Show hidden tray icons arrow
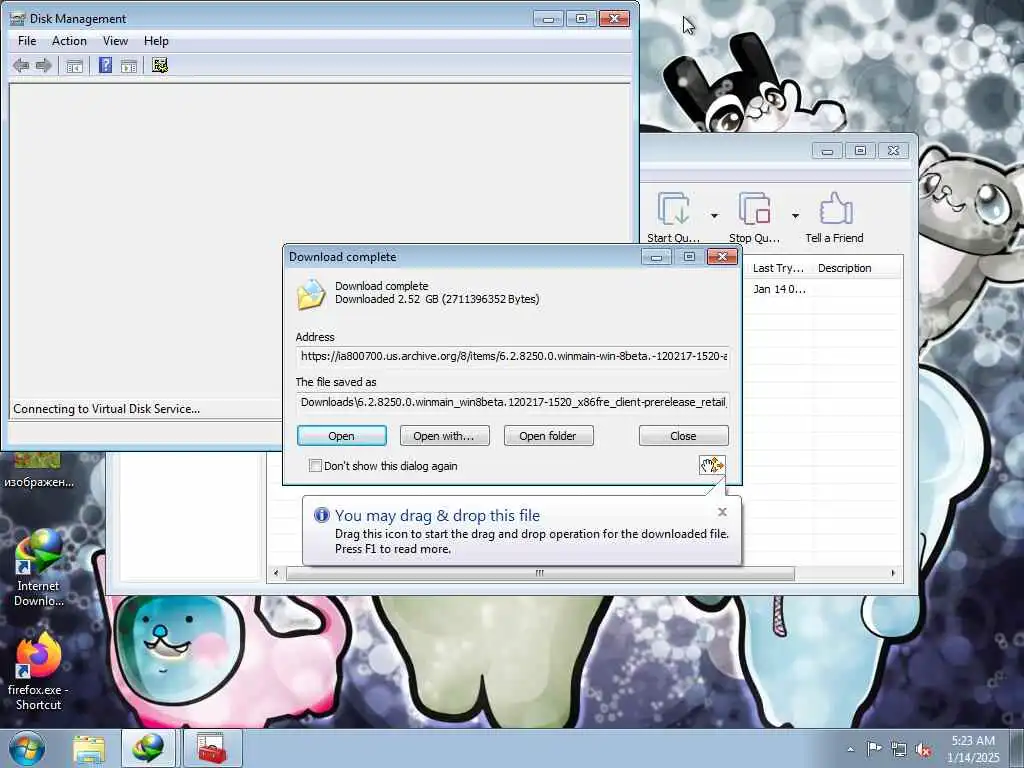The height and width of the screenshot is (768, 1024). (850, 750)
